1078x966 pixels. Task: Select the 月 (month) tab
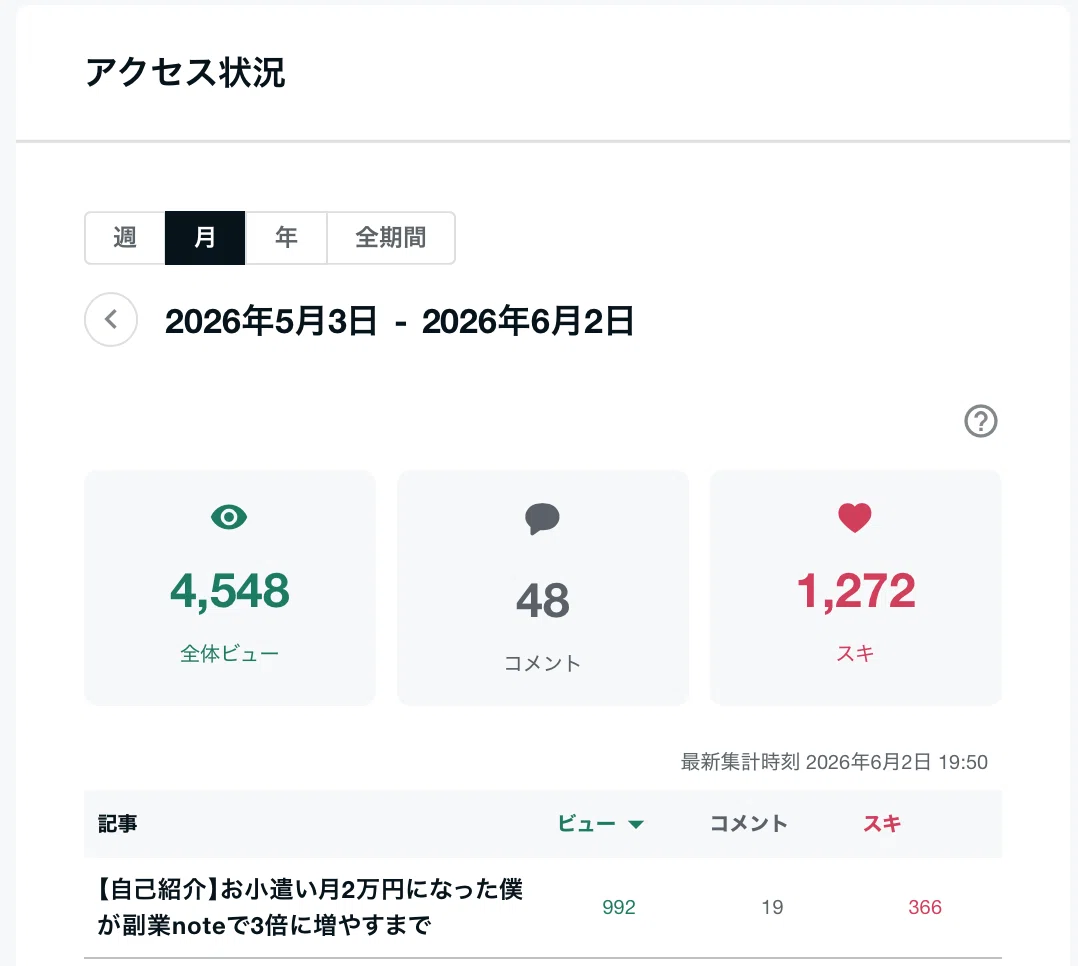(x=205, y=238)
